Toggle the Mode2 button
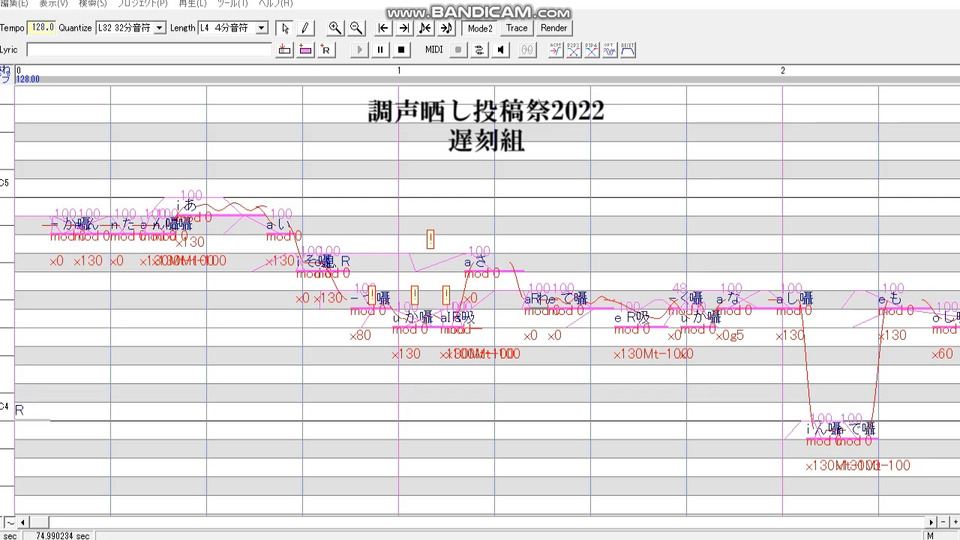960x540 pixels. coord(480,28)
